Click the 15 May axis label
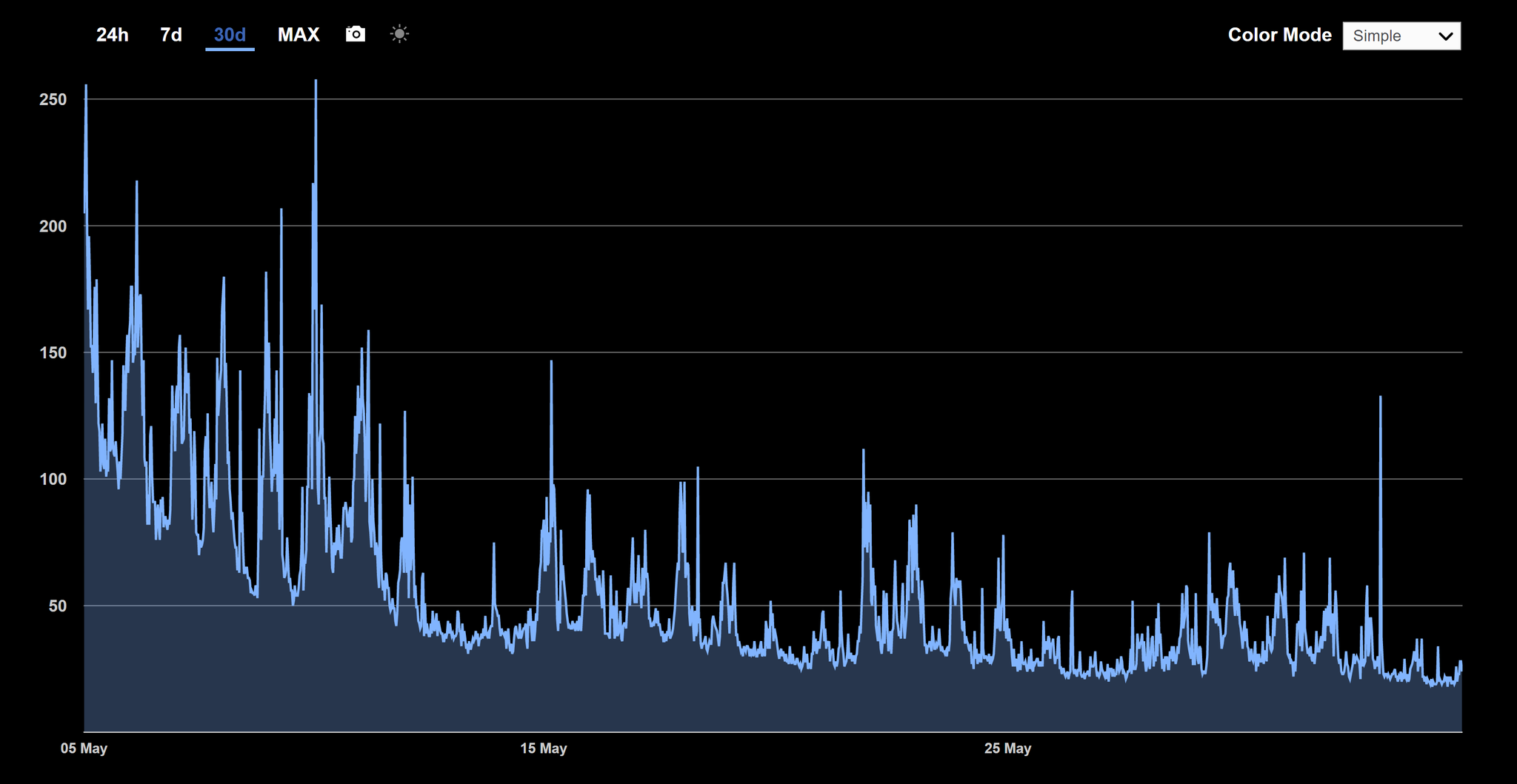 point(544,748)
